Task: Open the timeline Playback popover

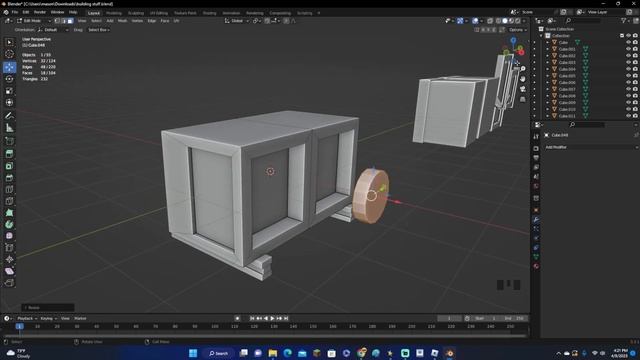Action: coord(27,318)
